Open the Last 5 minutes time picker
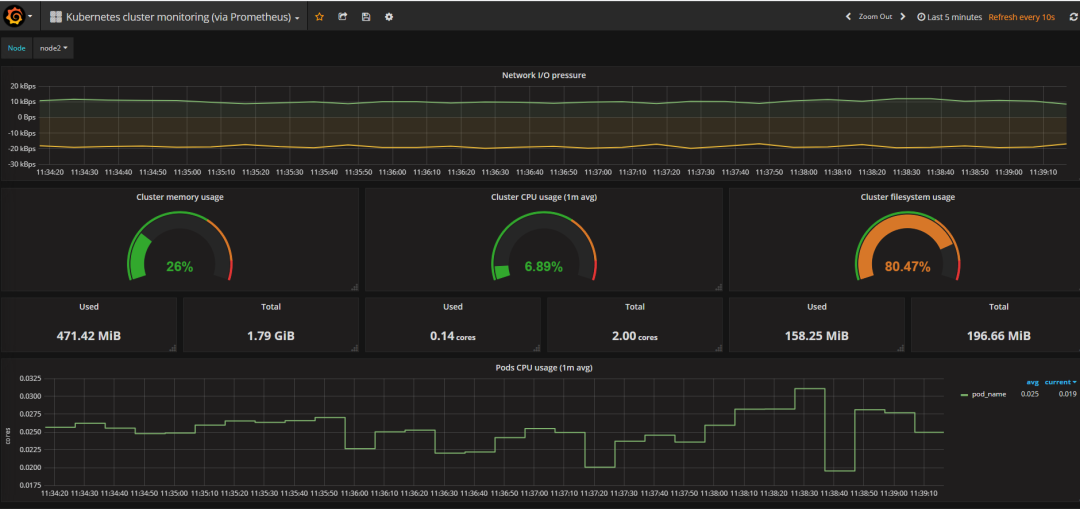Viewport: 1080px width, 509px height. tap(949, 17)
